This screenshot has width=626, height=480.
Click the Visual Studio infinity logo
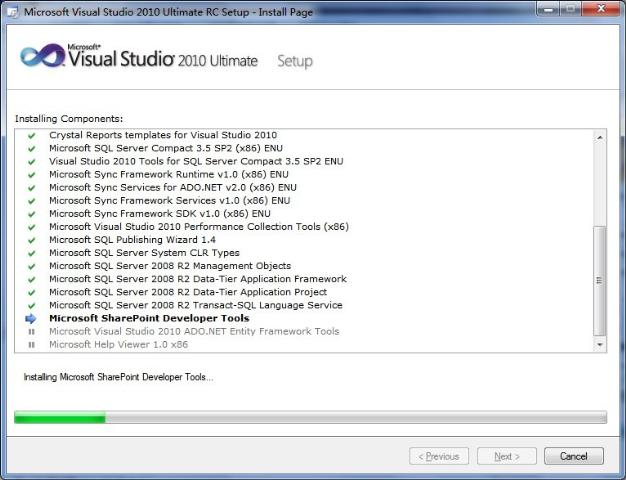(x=43, y=56)
